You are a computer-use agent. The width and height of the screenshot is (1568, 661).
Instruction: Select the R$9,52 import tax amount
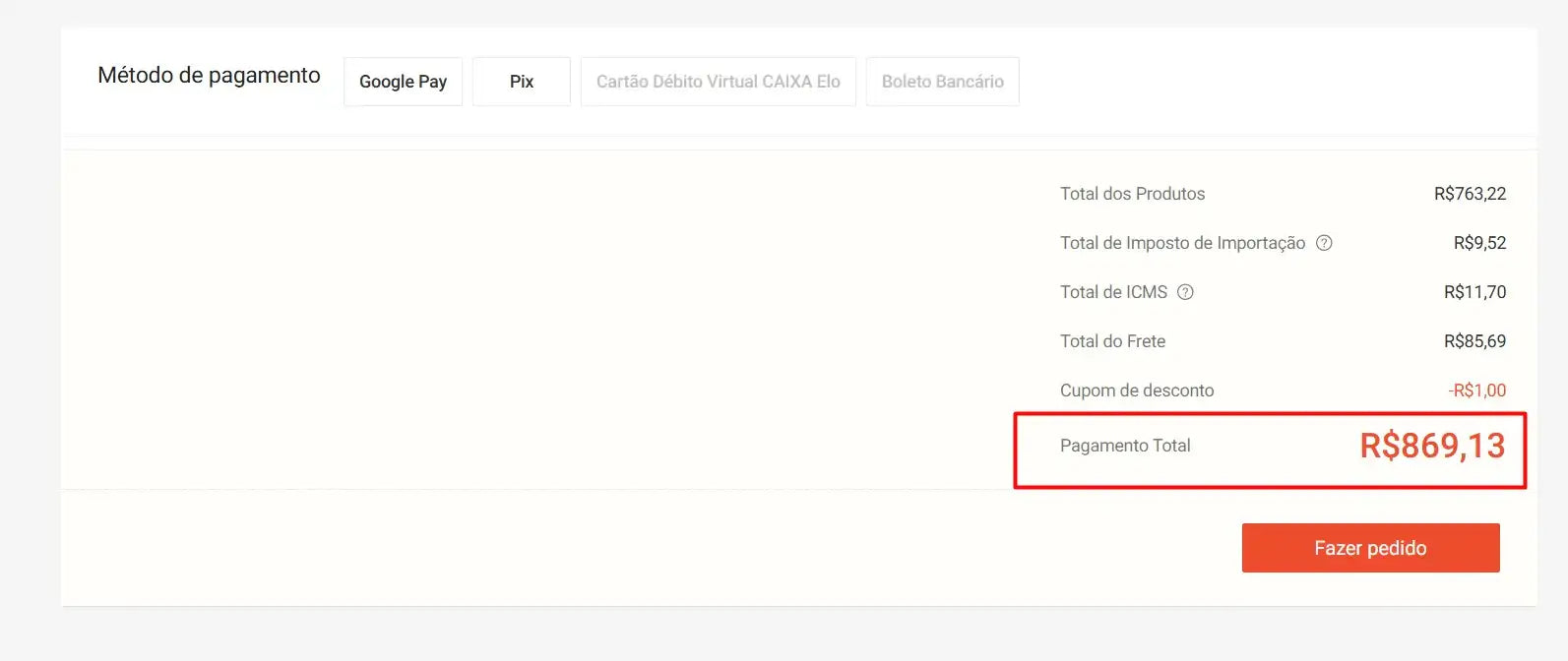[x=1479, y=242]
